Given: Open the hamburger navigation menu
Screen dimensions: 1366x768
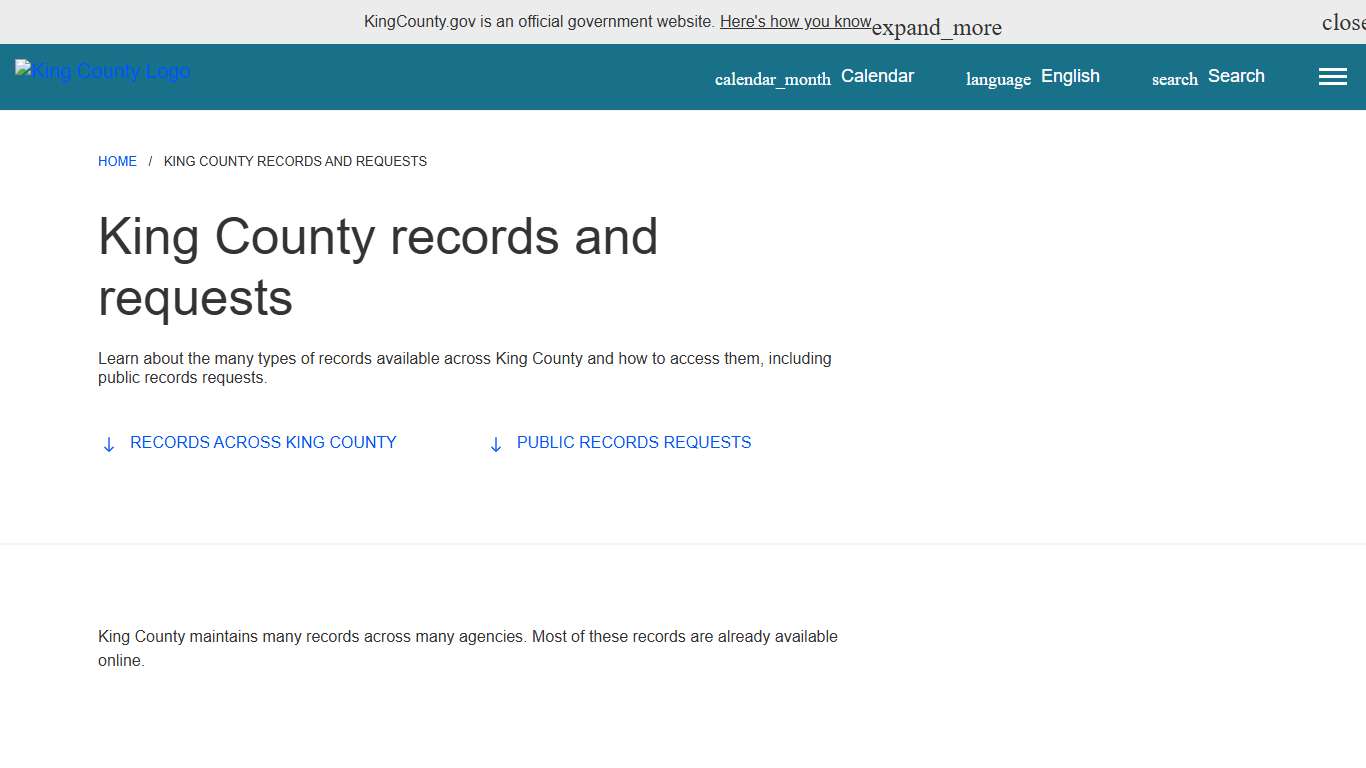Looking at the screenshot, I should tap(1332, 76).
